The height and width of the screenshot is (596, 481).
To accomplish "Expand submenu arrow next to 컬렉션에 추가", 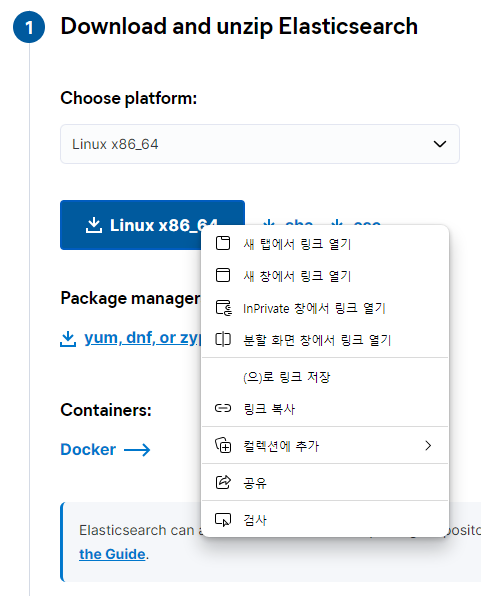I will click(428, 445).
